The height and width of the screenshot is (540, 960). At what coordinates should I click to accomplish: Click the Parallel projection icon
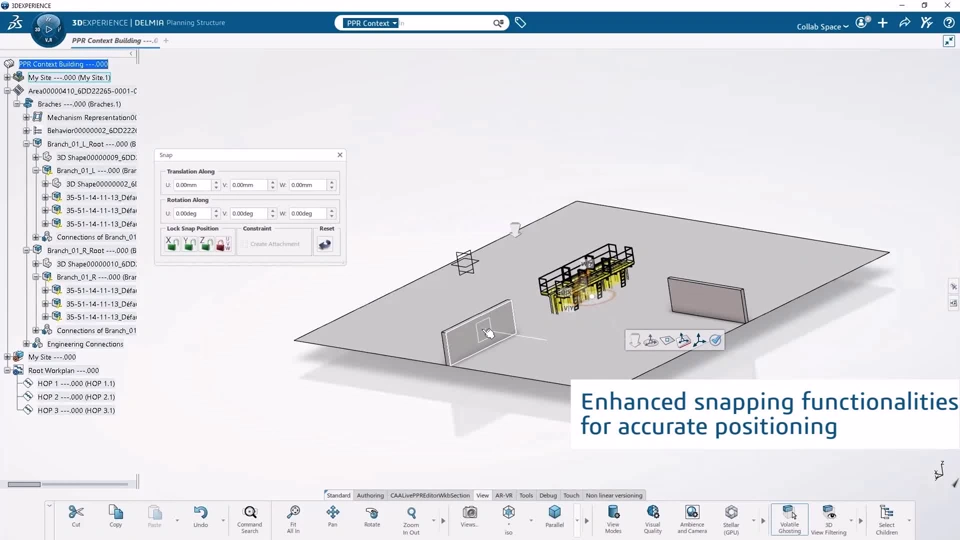[x=555, y=512]
